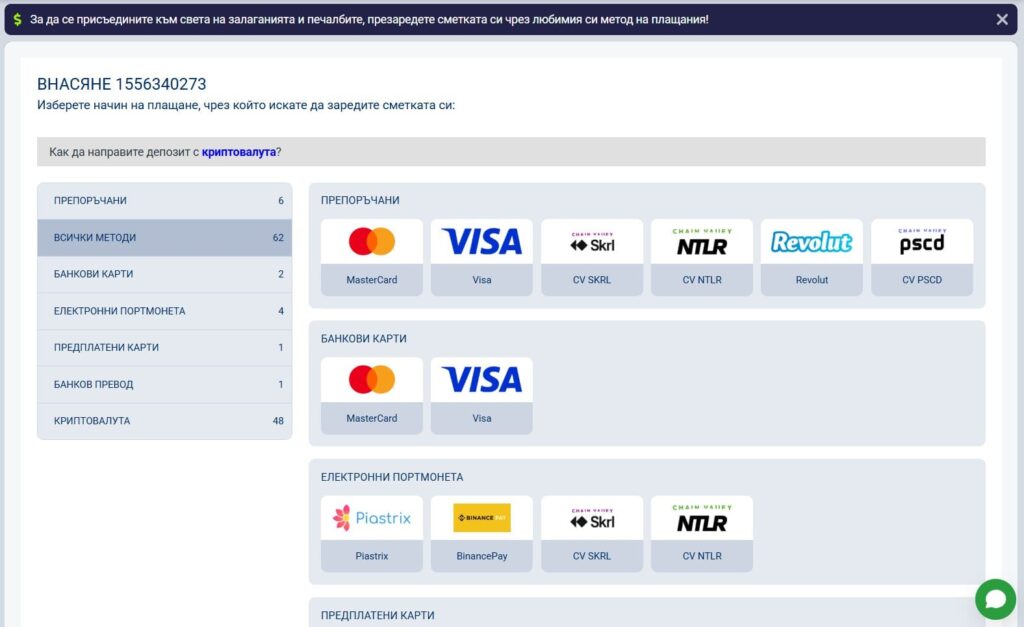
Task: Select MasterCard in the Препоръчани section
Action: [372, 257]
